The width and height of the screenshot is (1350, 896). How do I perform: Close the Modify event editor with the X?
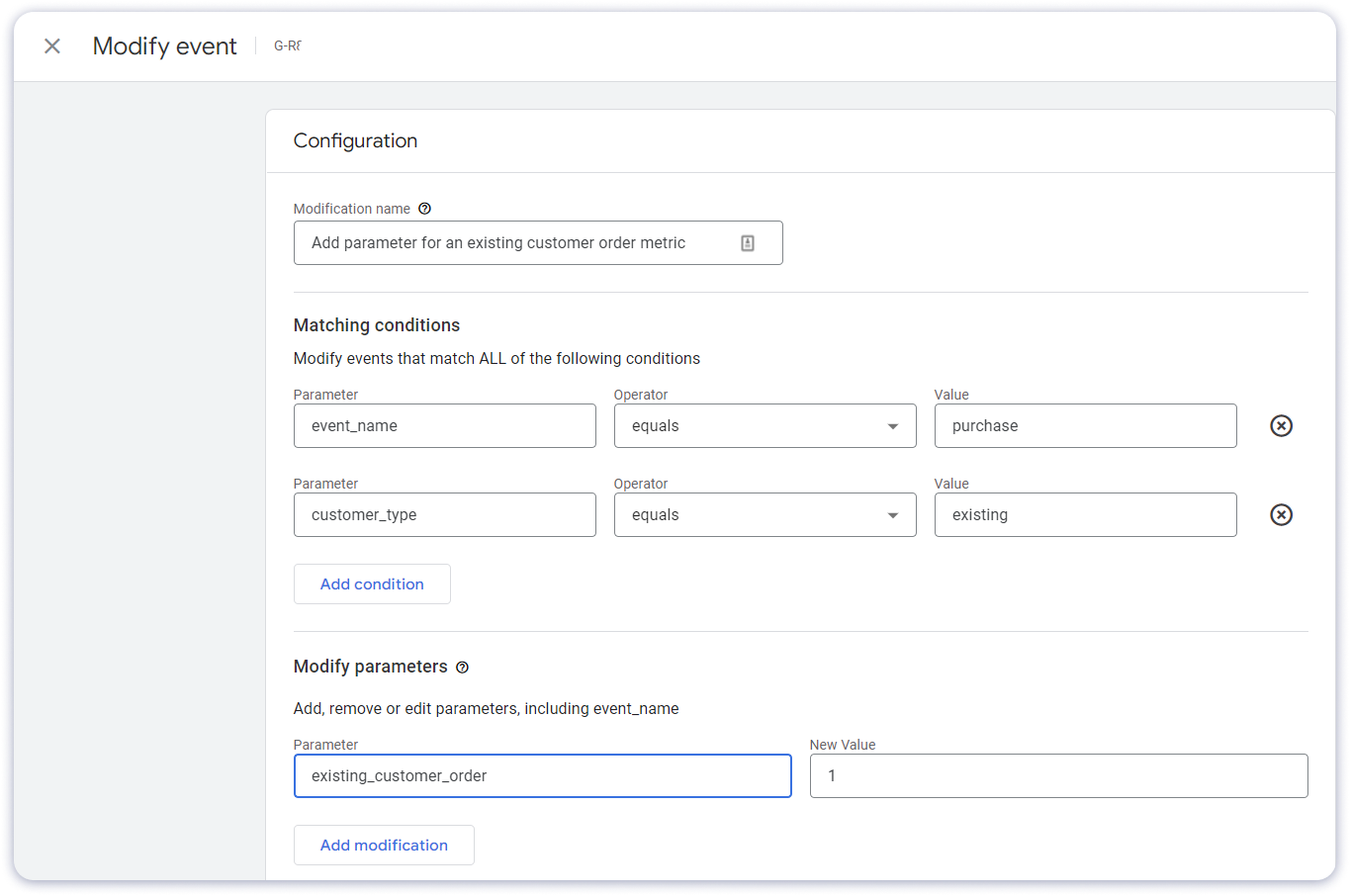click(x=51, y=45)
